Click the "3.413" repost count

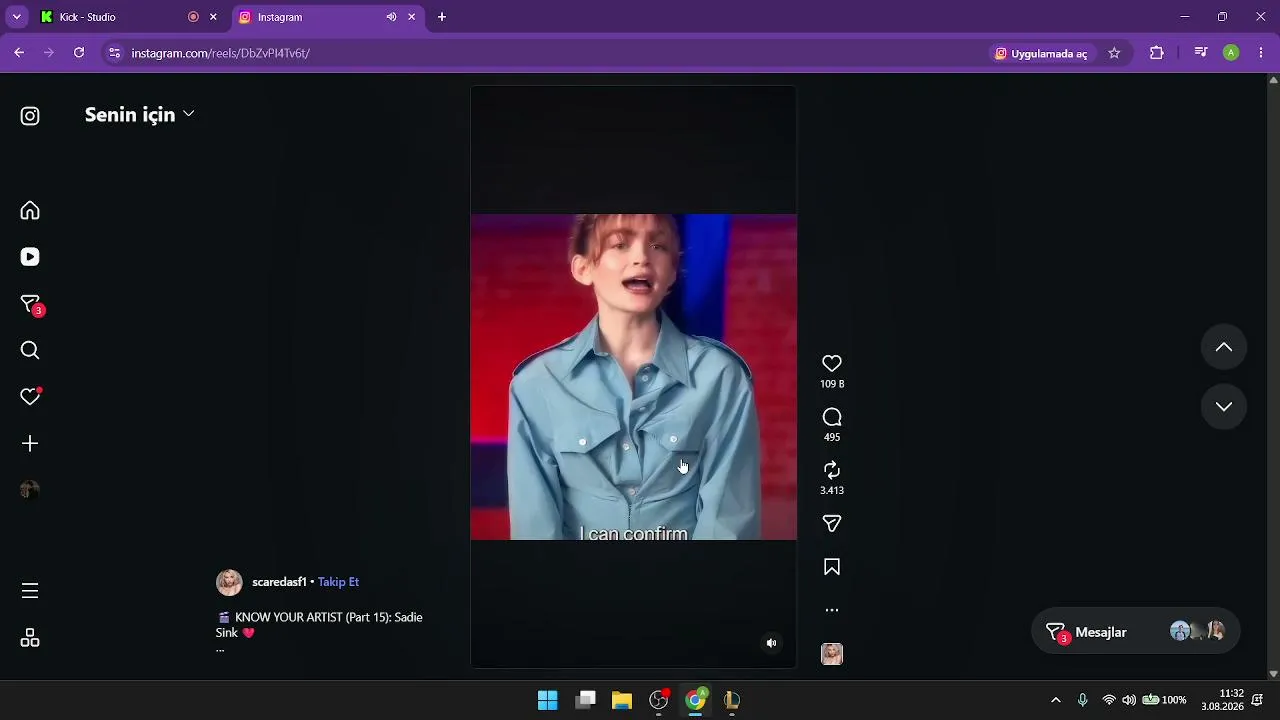click(832, 490)
